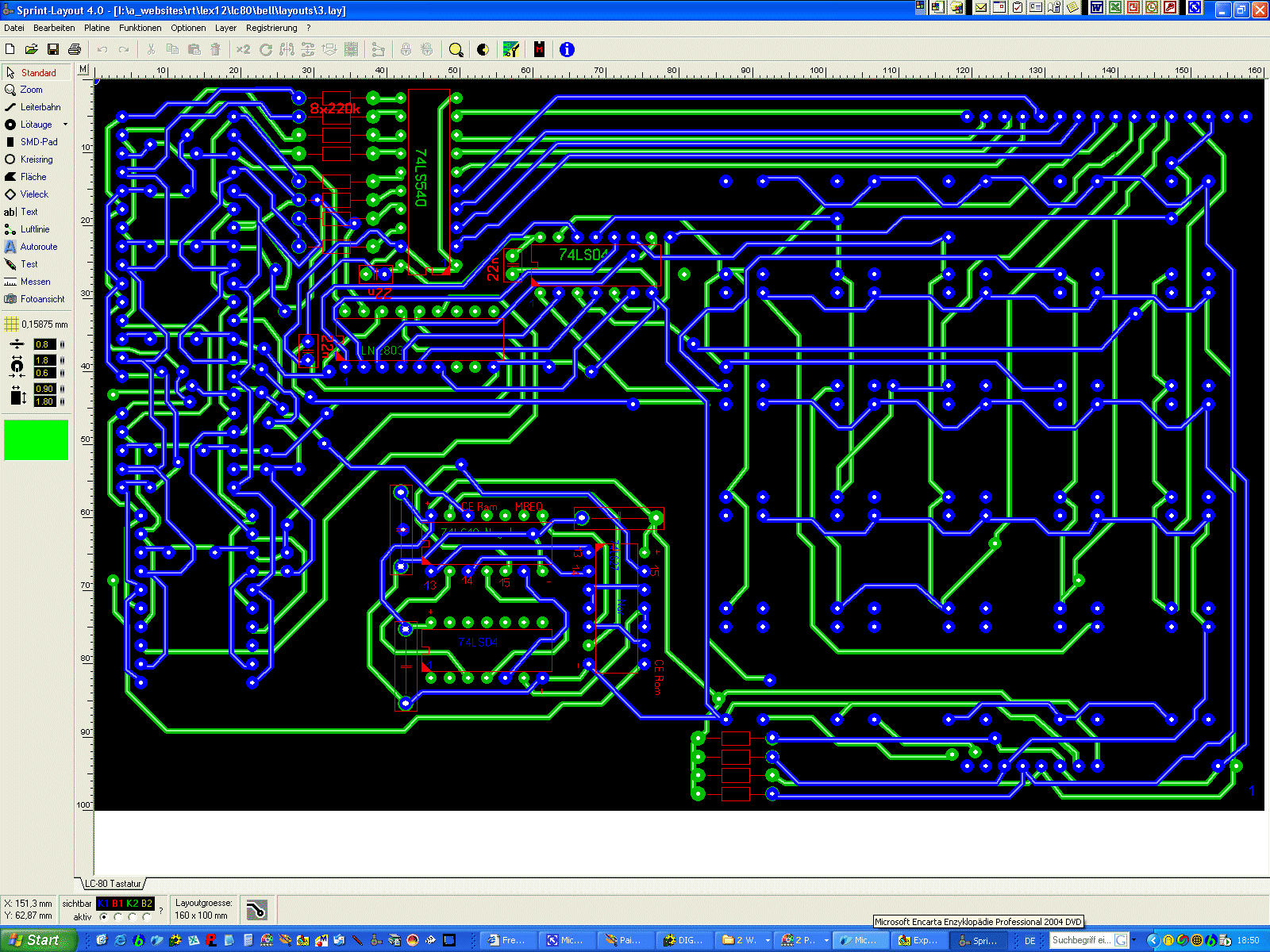This screenshot has width=1270, height=952.
Task: Open the Funktionen menu
Action: 140,28
